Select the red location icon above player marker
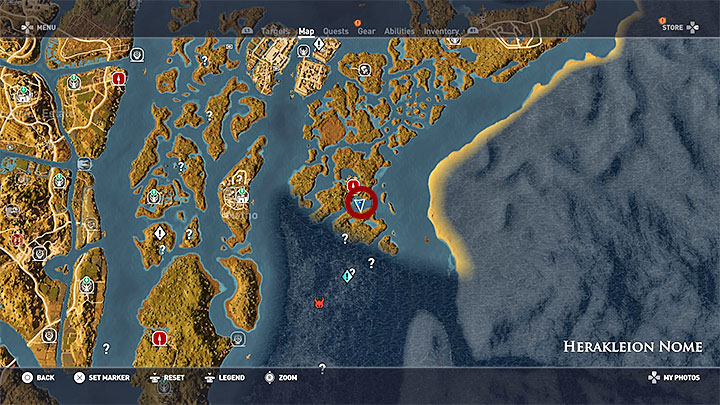 (x=353, y=186)
